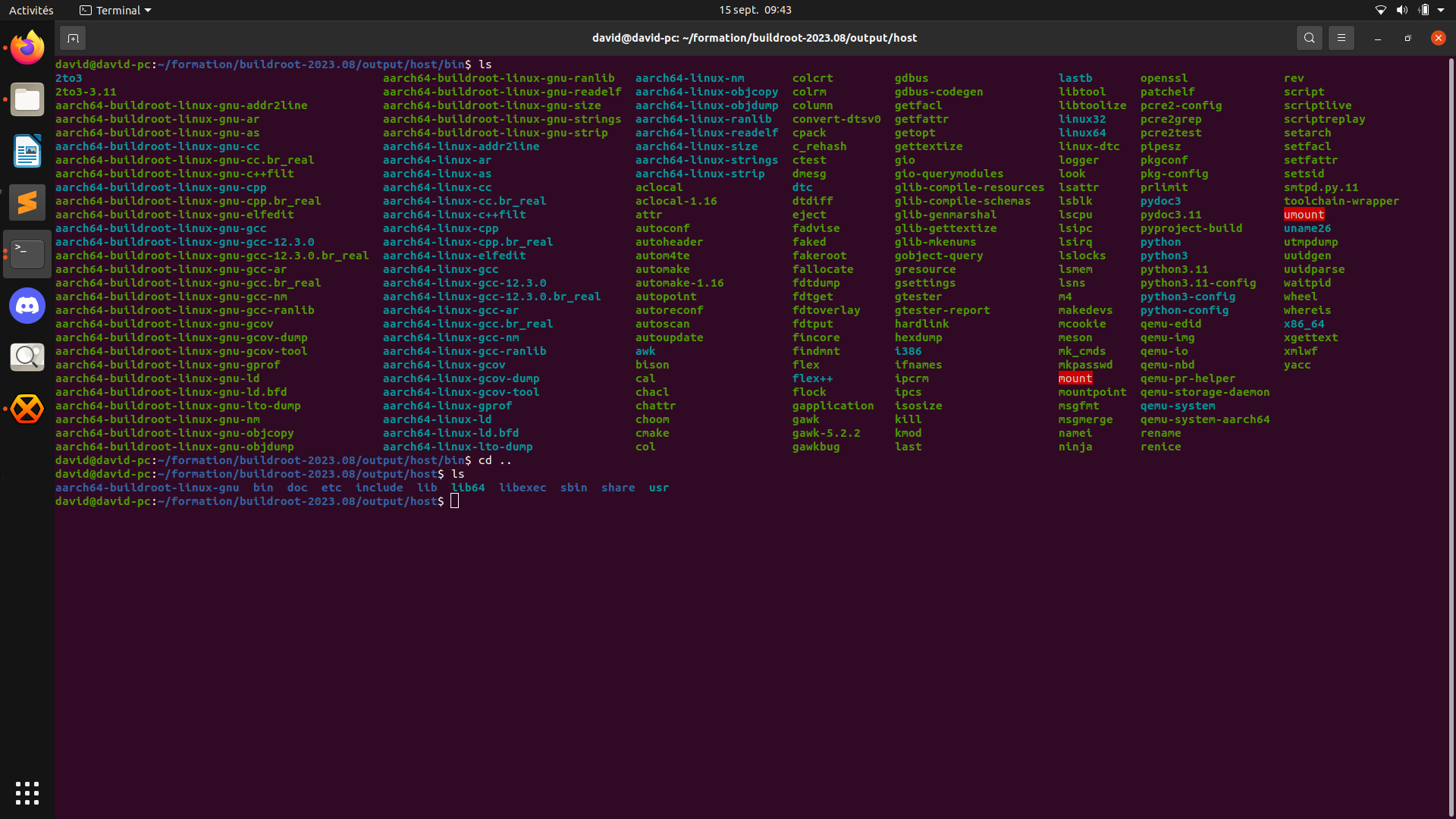Image resolution: width=1456 pixels, height=819 pixels.
Task: Launch LibreOffice Writer from dock
Action: [27, 151]
